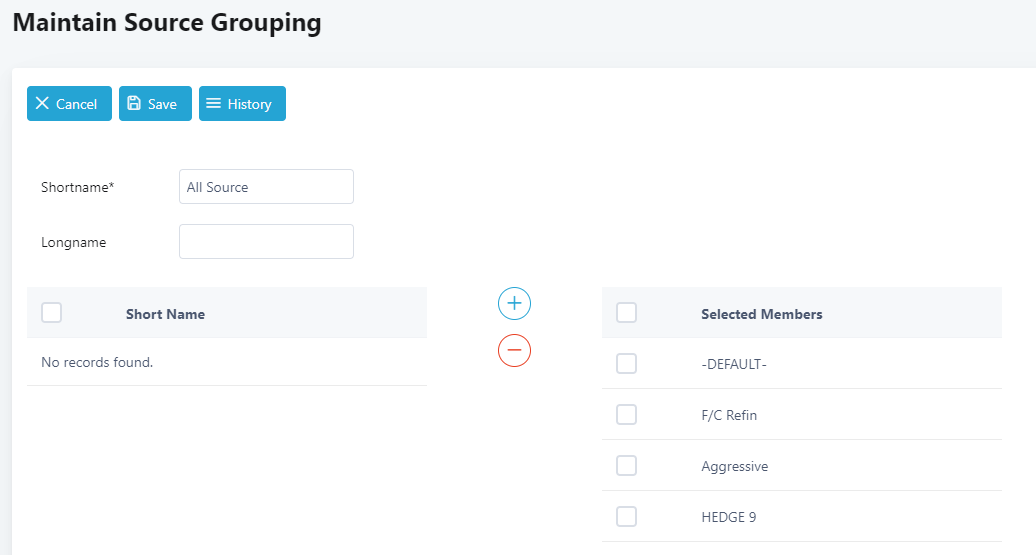This screenshot has width=1036, height=555.
Task: Tick the select-all checkbox beside Selected Members
Action: [626, 313]
